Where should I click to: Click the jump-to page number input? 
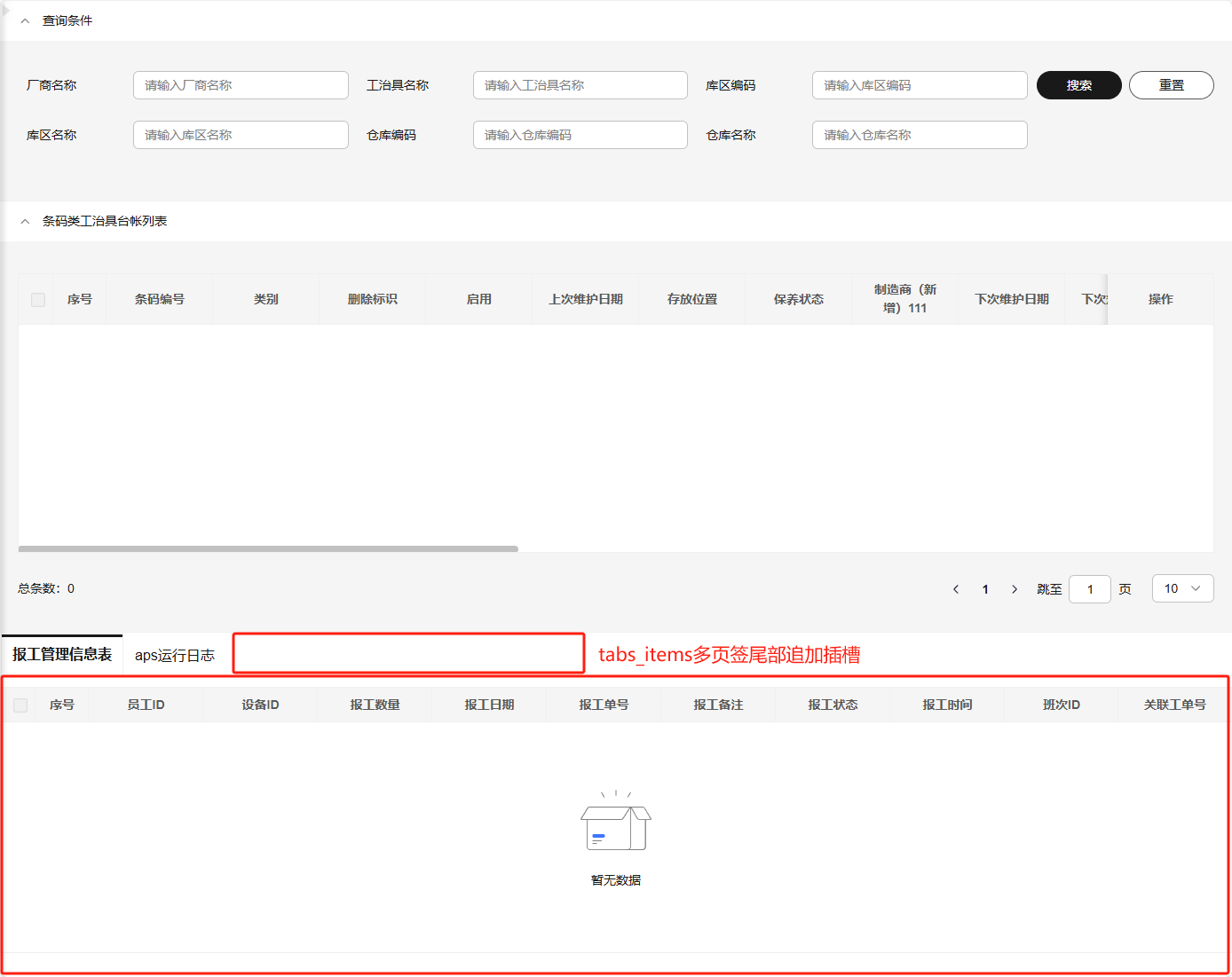[1089, 589]
